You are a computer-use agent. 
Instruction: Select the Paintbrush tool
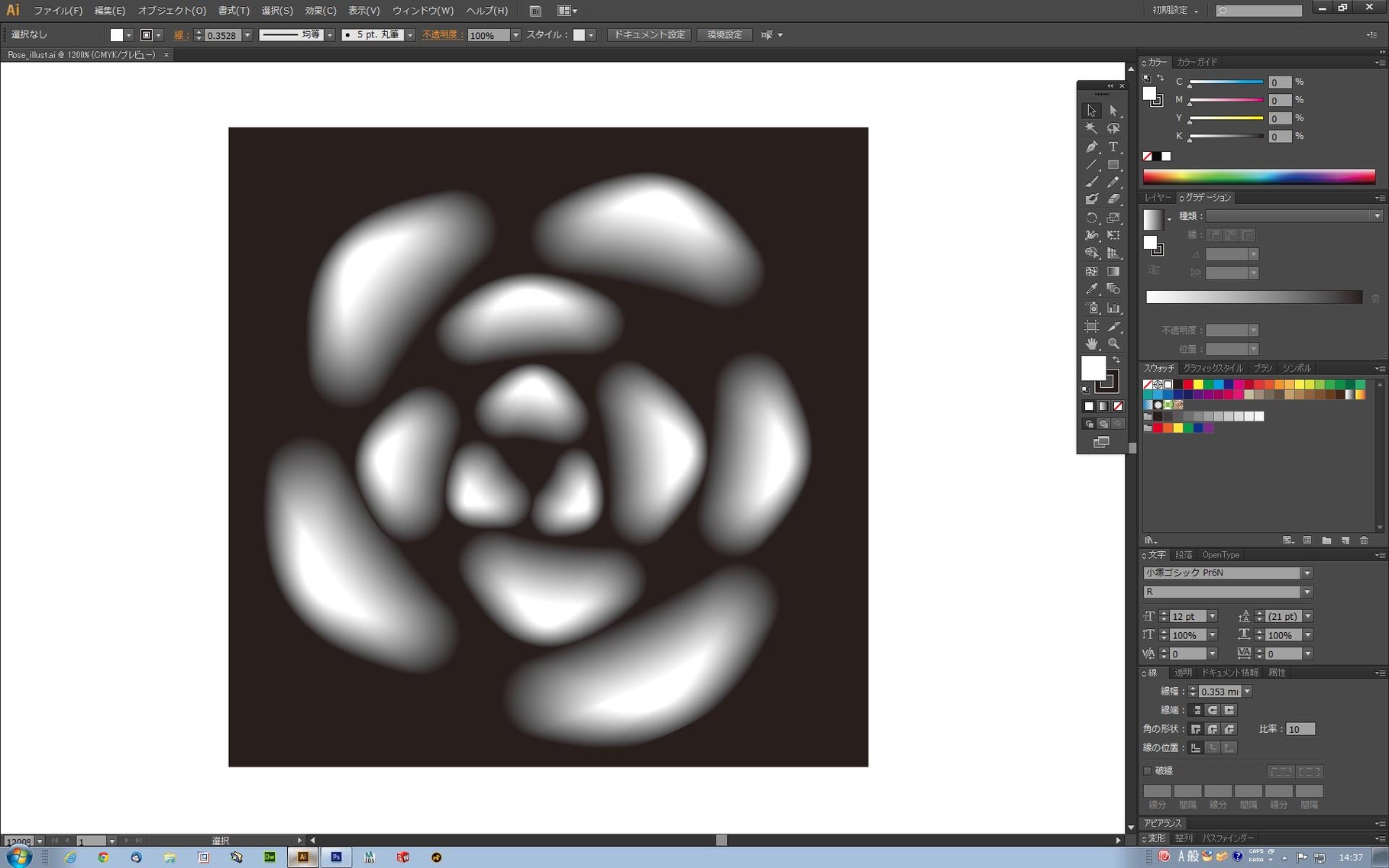click(x=1091, y=182)
